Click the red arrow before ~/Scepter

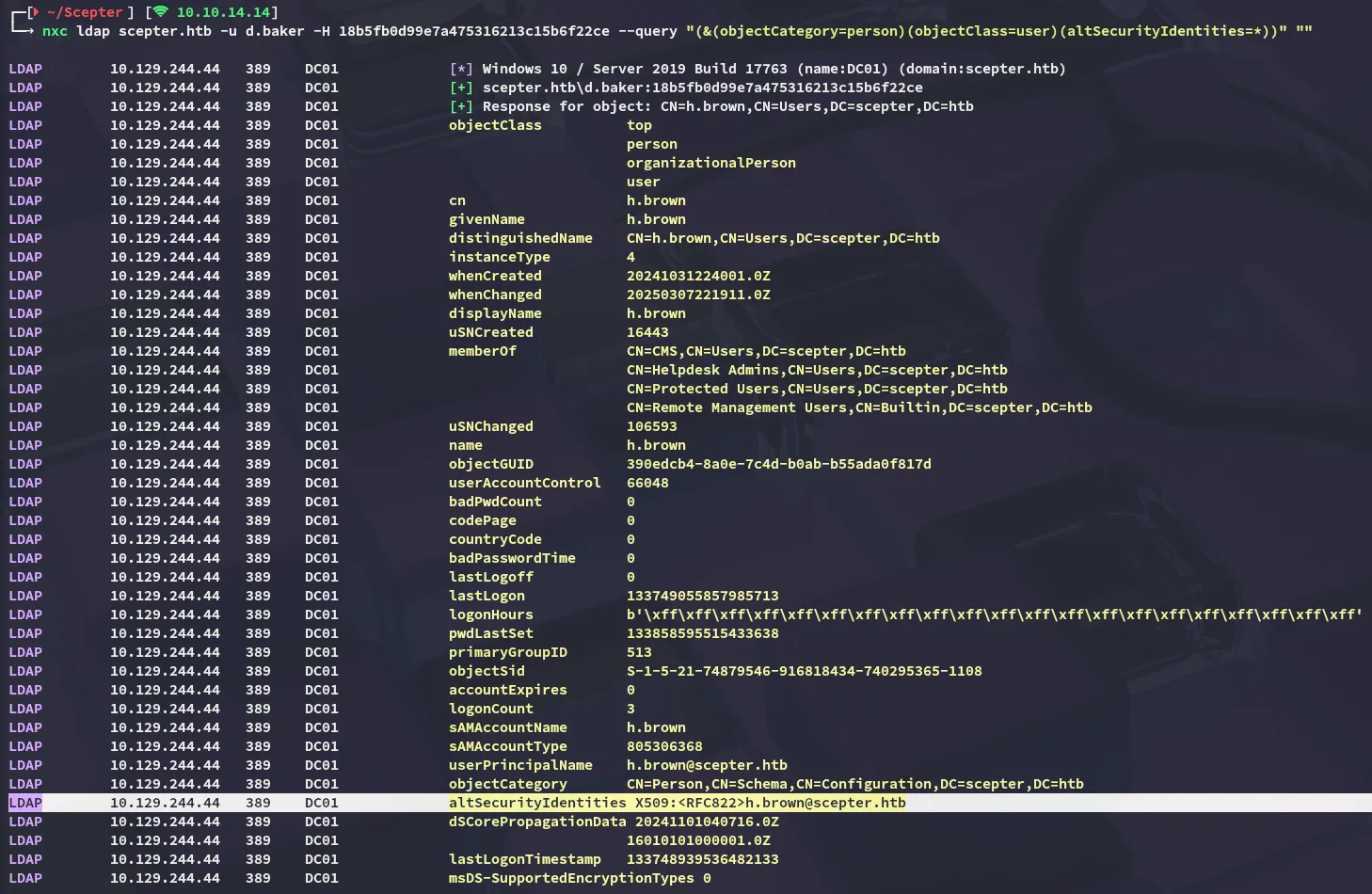tap(36, 12)
